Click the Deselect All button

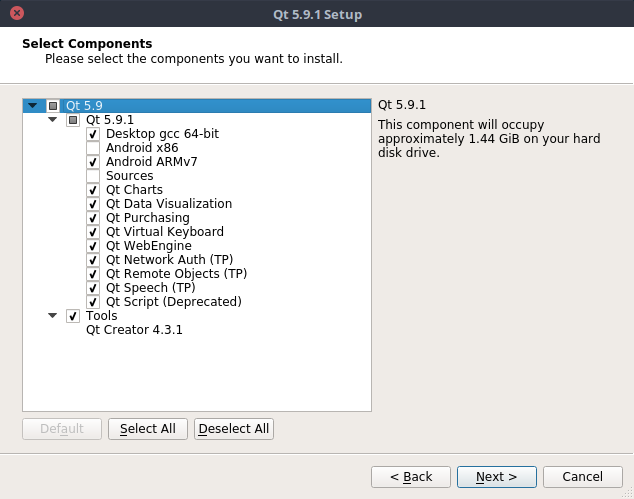click(x=234, y=429)
